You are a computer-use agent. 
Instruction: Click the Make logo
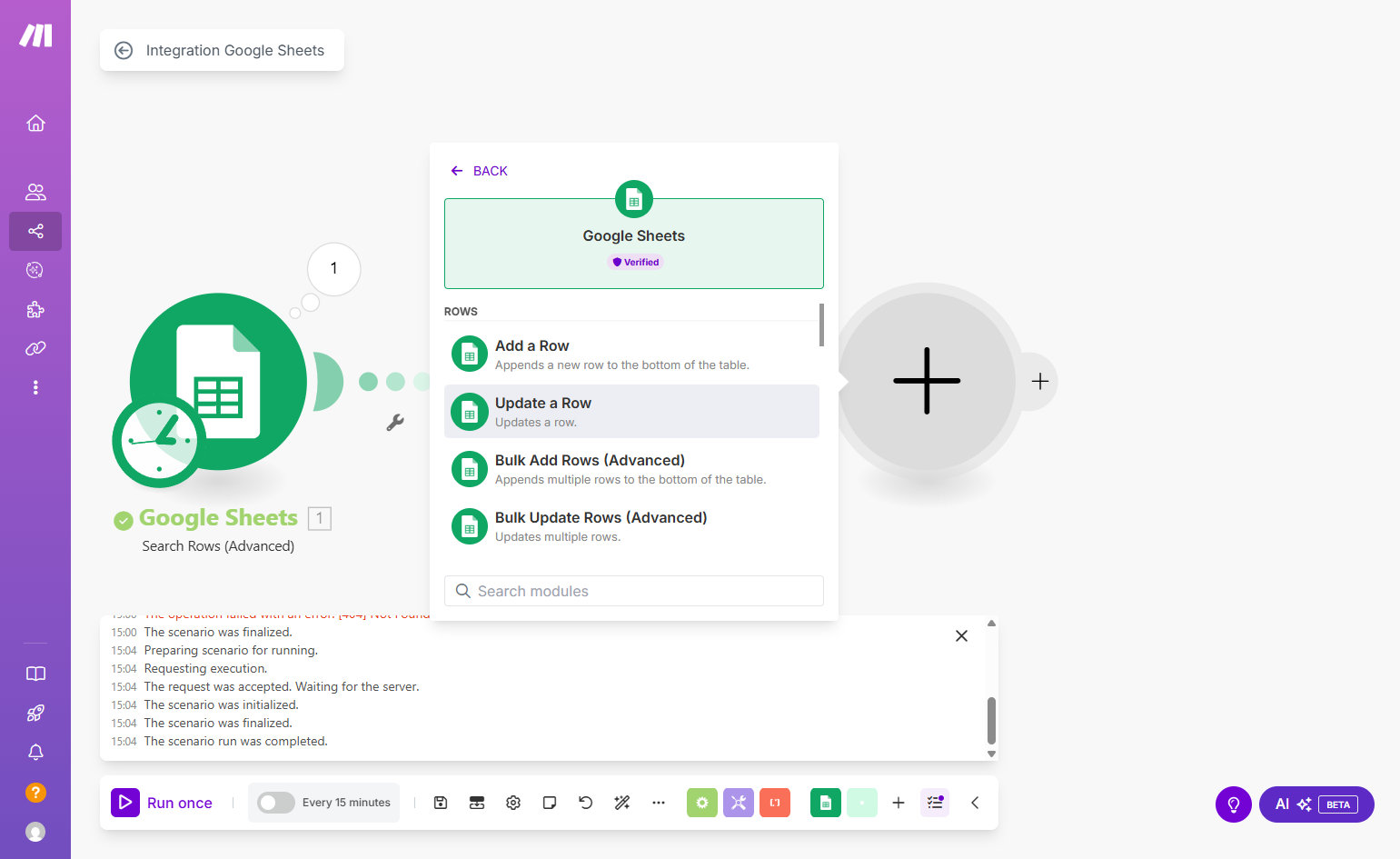[x=35, y=35]
